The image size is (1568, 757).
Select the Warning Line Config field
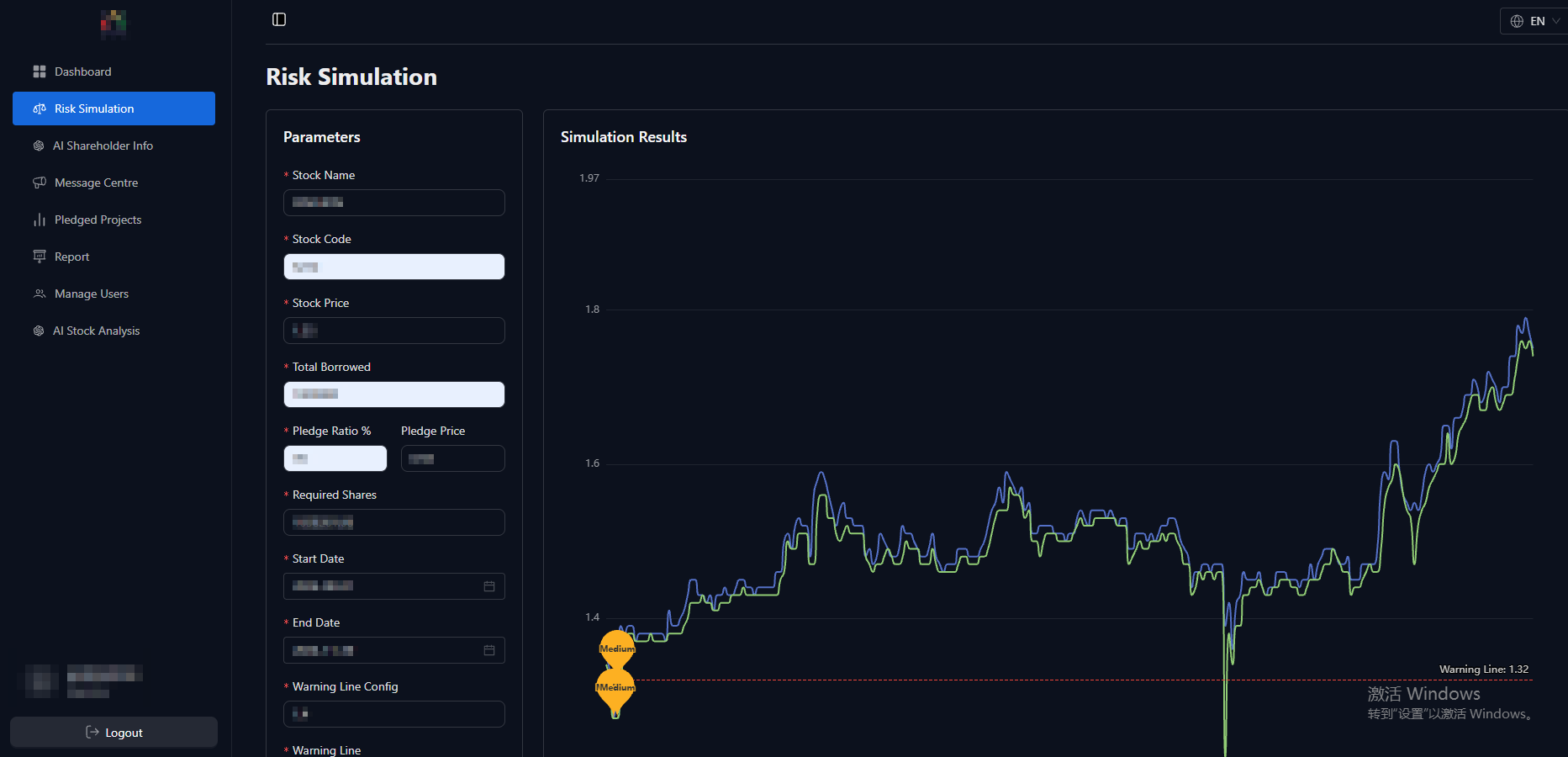[393, 714]
